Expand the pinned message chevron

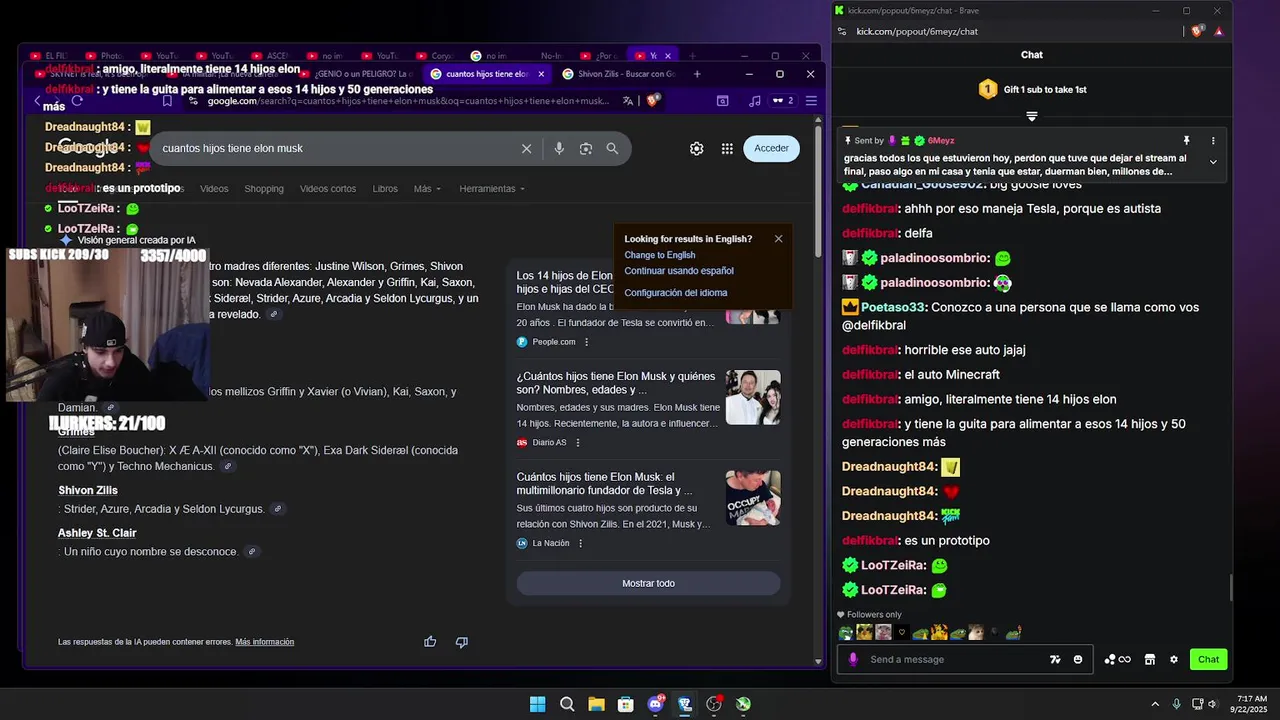click(x=1213, y=162)
